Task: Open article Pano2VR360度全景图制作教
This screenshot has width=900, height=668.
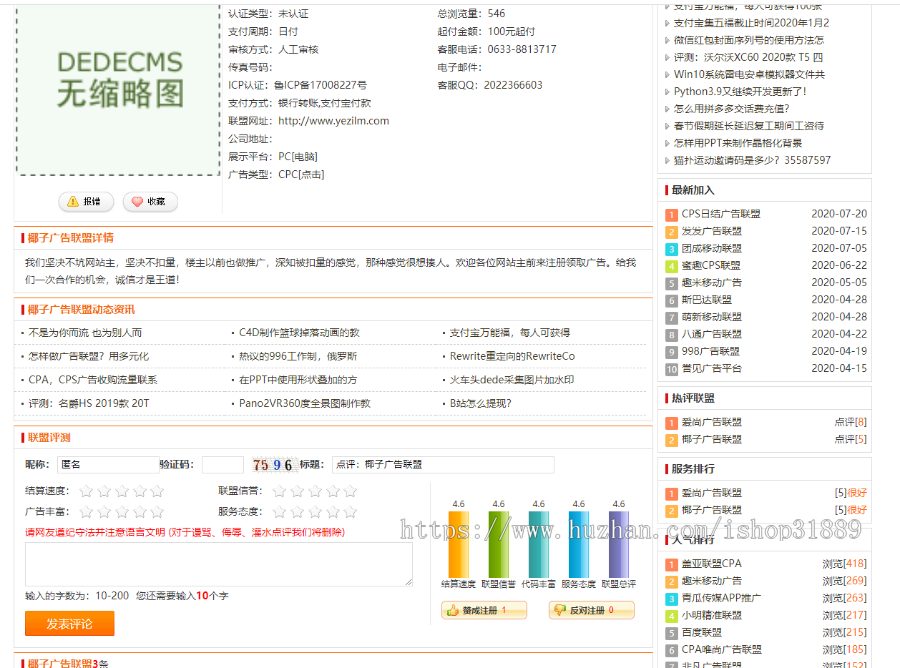Action: [305, 403]
